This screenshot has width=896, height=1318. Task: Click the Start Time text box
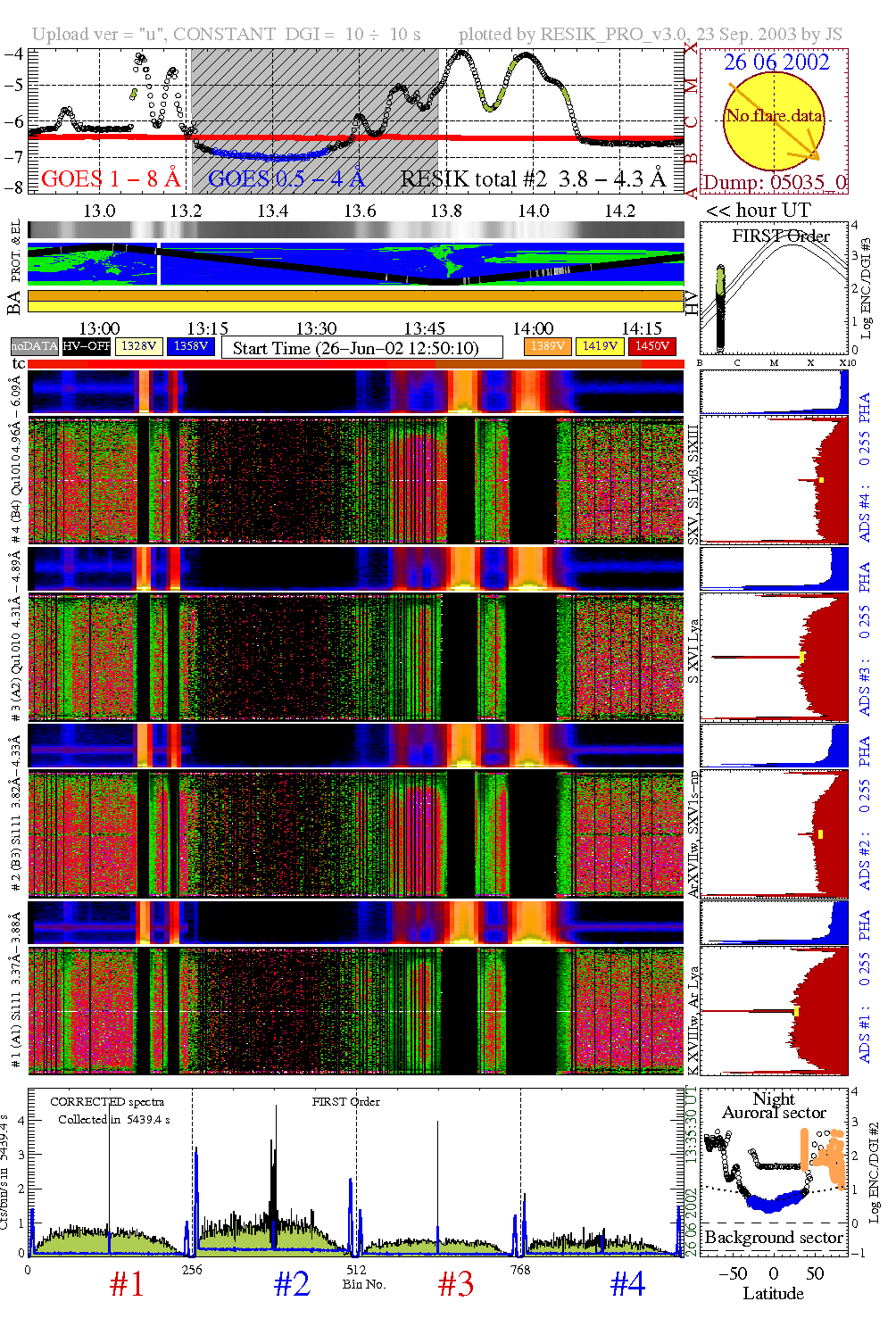(355, 348)
